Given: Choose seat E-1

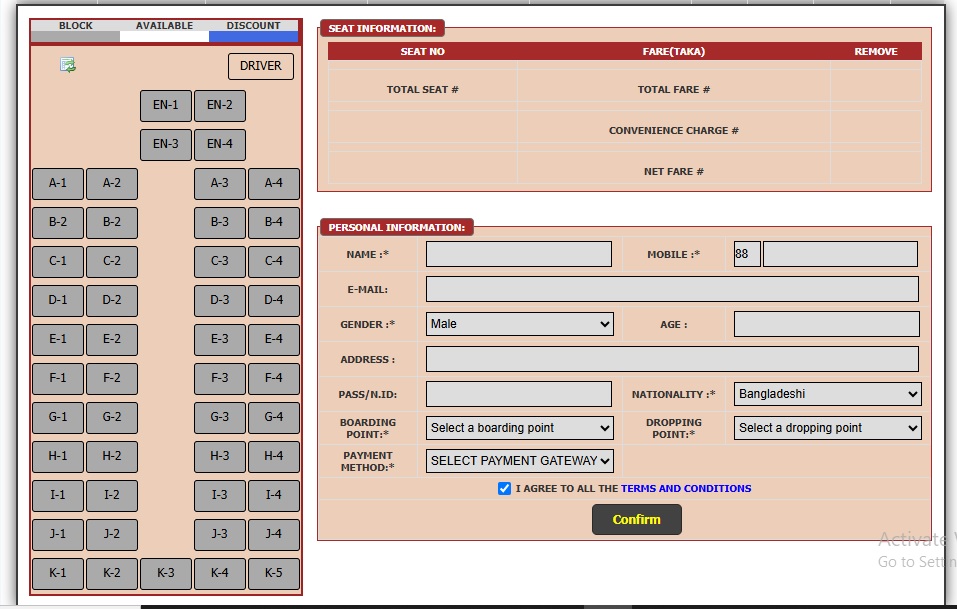Looking at the screenshot, I should [58, 340].
